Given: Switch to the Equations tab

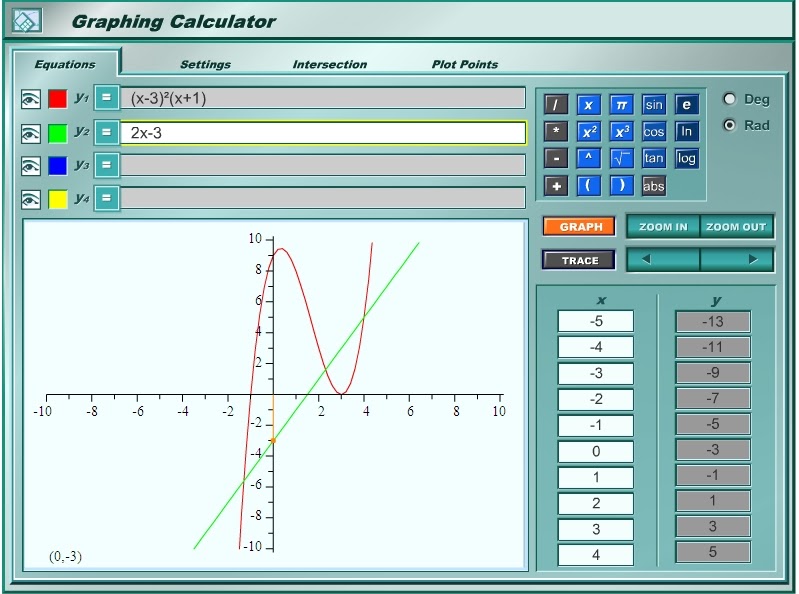Looking at the screenshot, I should click(x=65, y=64).
